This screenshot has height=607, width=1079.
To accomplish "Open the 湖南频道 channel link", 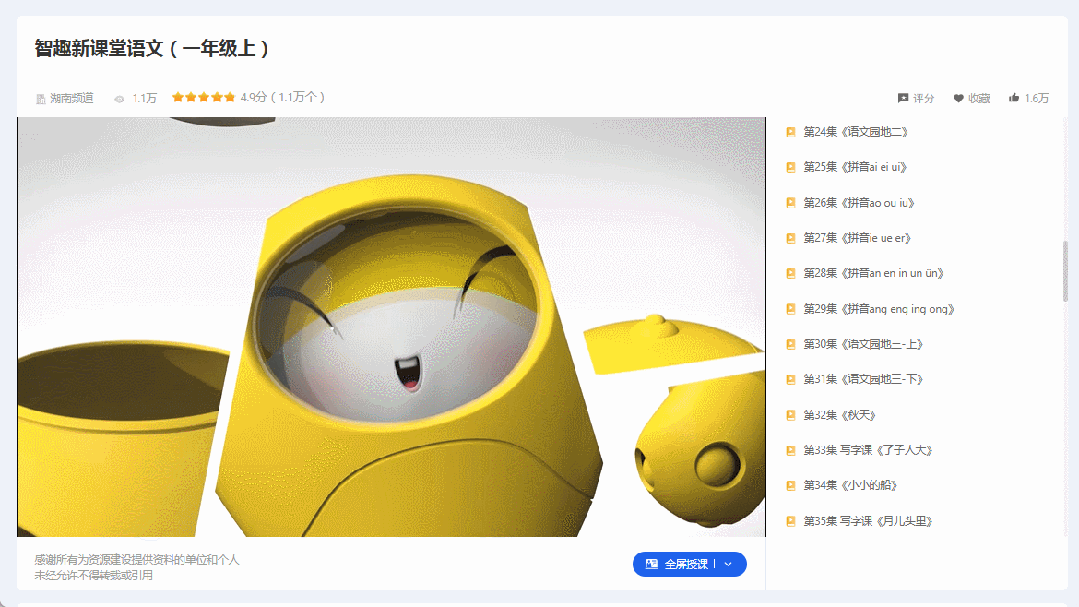I will point(72,98).
